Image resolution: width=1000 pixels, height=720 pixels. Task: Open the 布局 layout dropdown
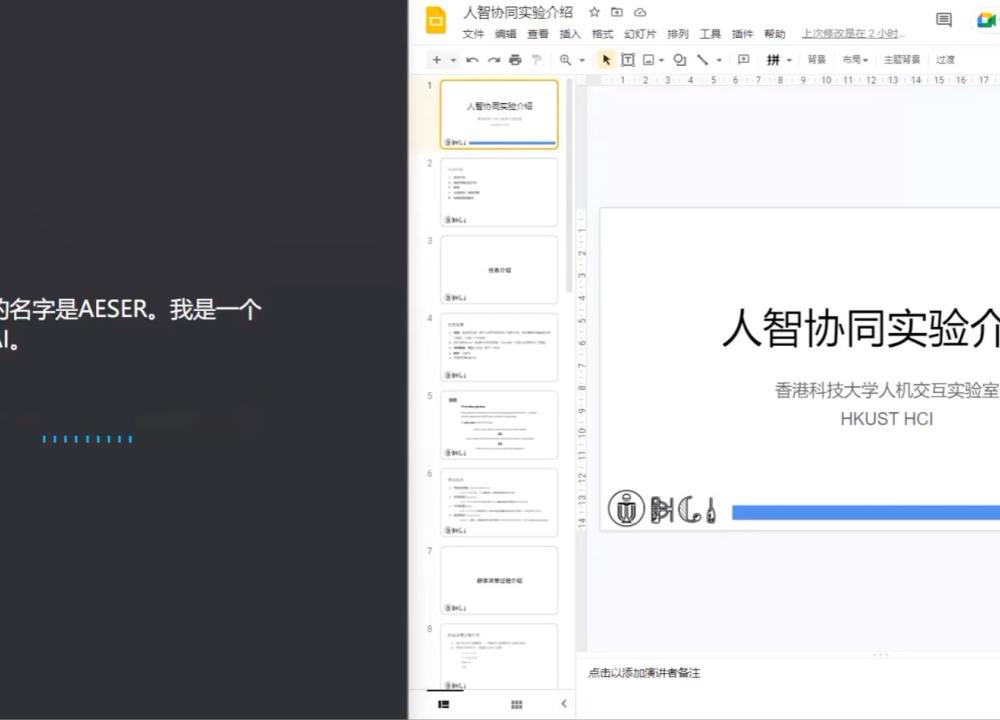854,60
